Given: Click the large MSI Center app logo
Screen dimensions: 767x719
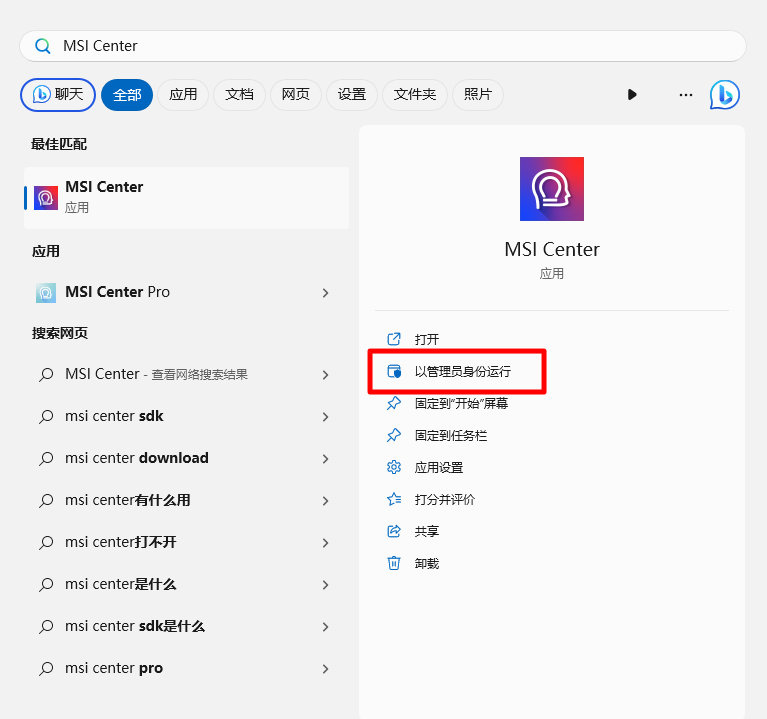Looking at the screenshot, I should (551, 189).
